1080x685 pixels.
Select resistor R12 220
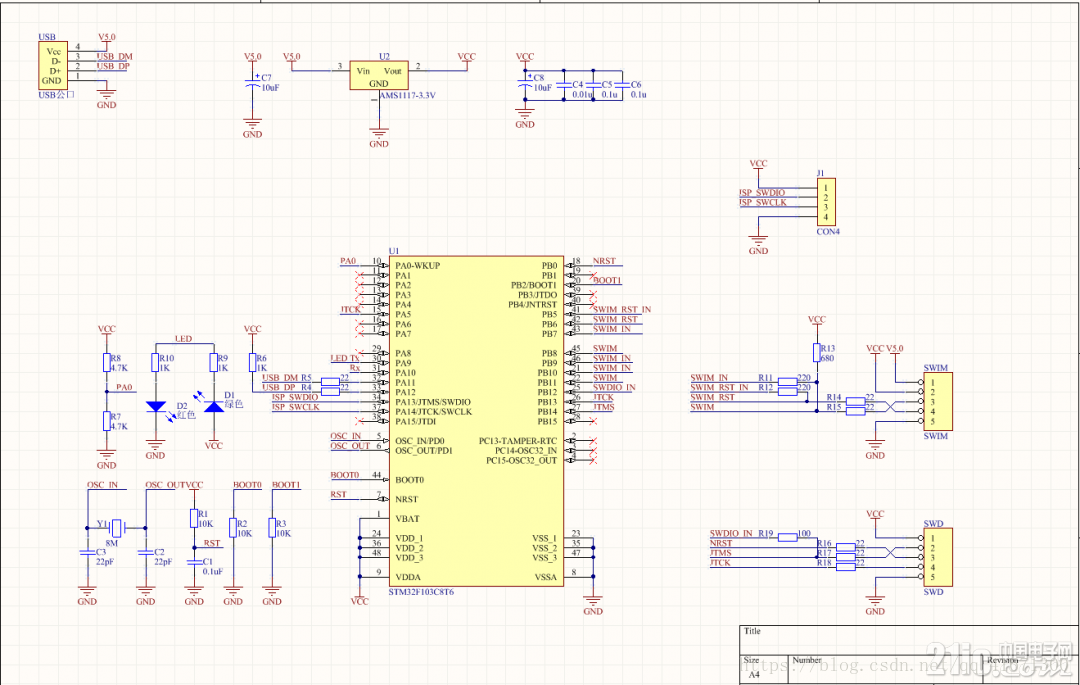coord(787,392)
